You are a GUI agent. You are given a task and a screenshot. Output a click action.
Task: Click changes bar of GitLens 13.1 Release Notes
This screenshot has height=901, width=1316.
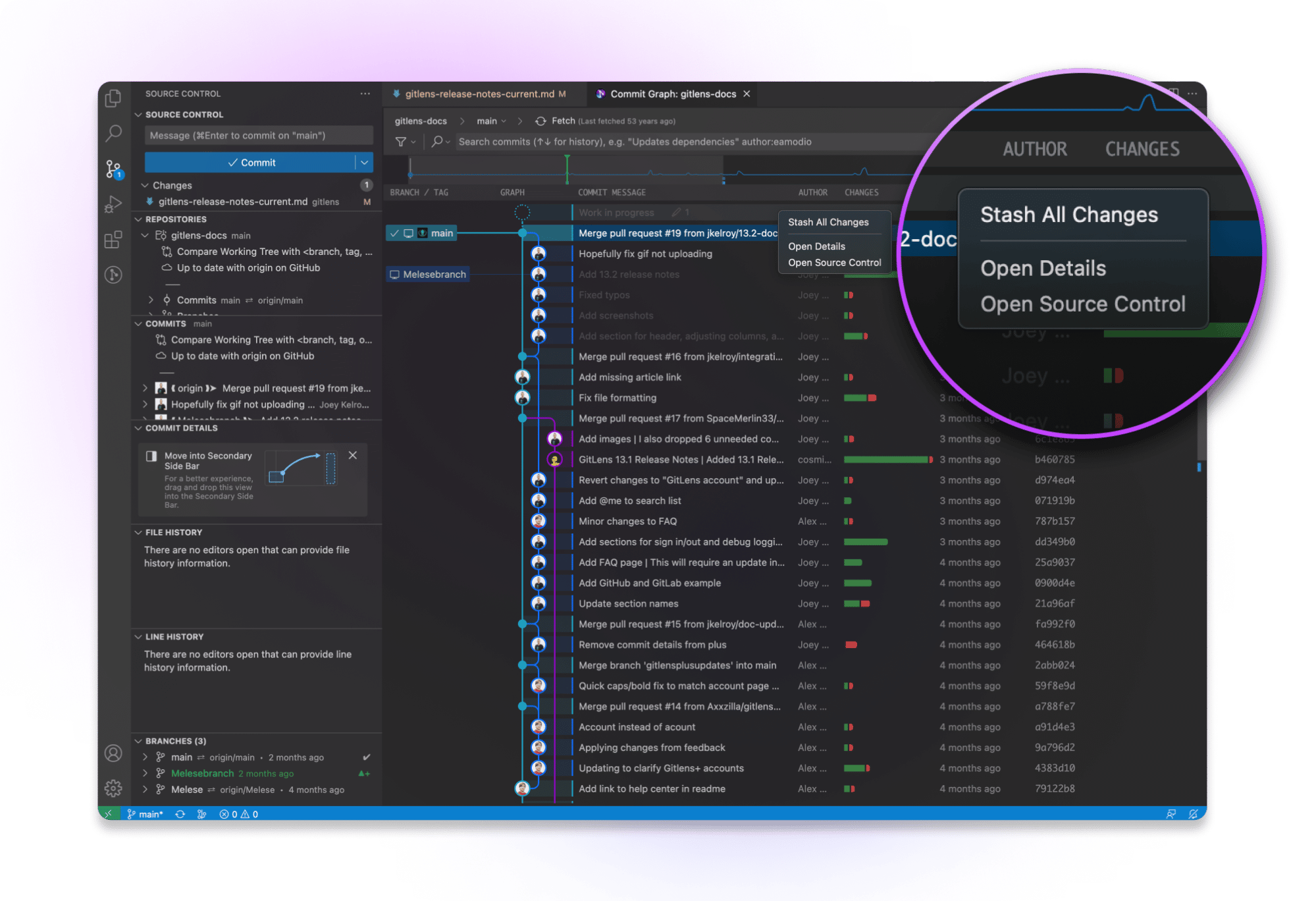click(x=888, y=460)
